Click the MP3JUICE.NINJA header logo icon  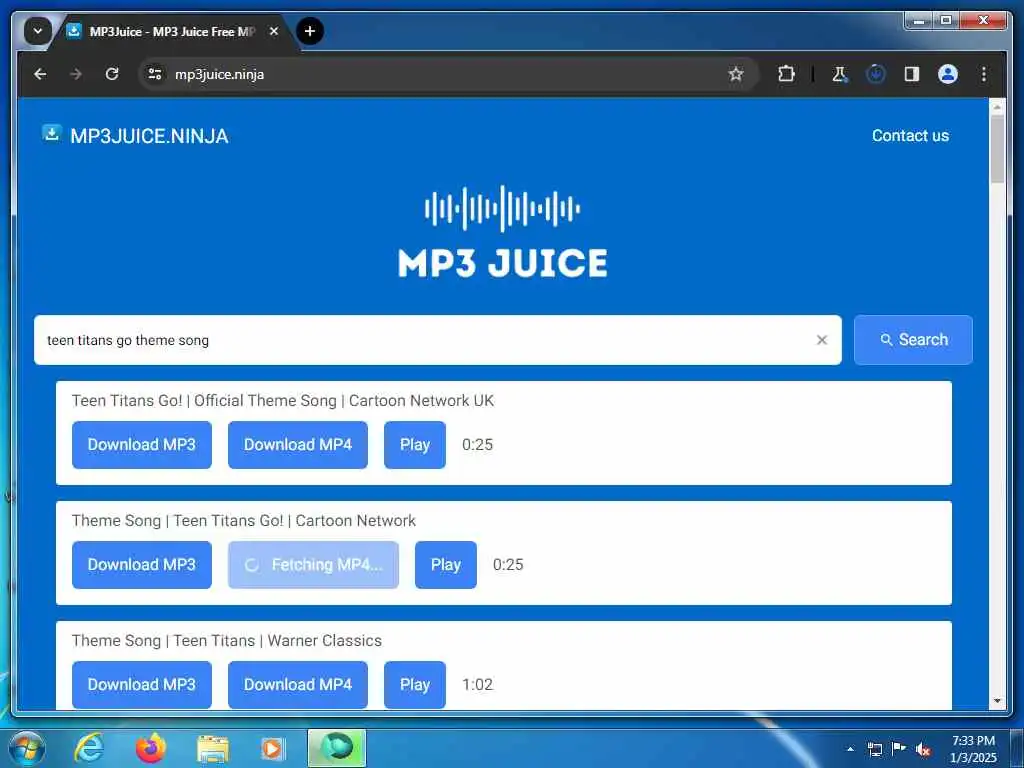[52, 133]
